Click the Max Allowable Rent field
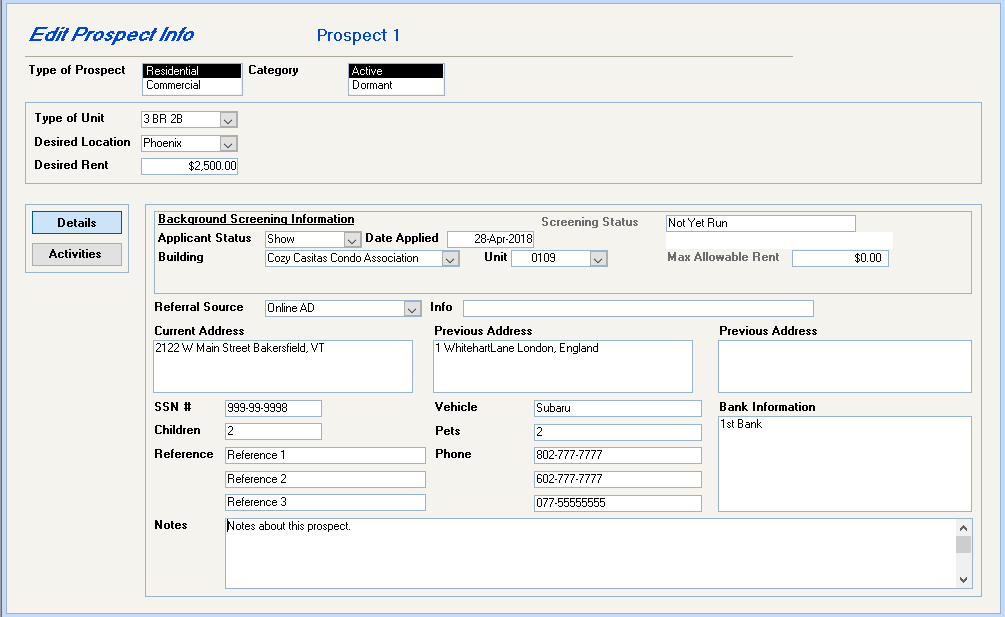This screenshot has width=1005, height=617. click(840, 258)
